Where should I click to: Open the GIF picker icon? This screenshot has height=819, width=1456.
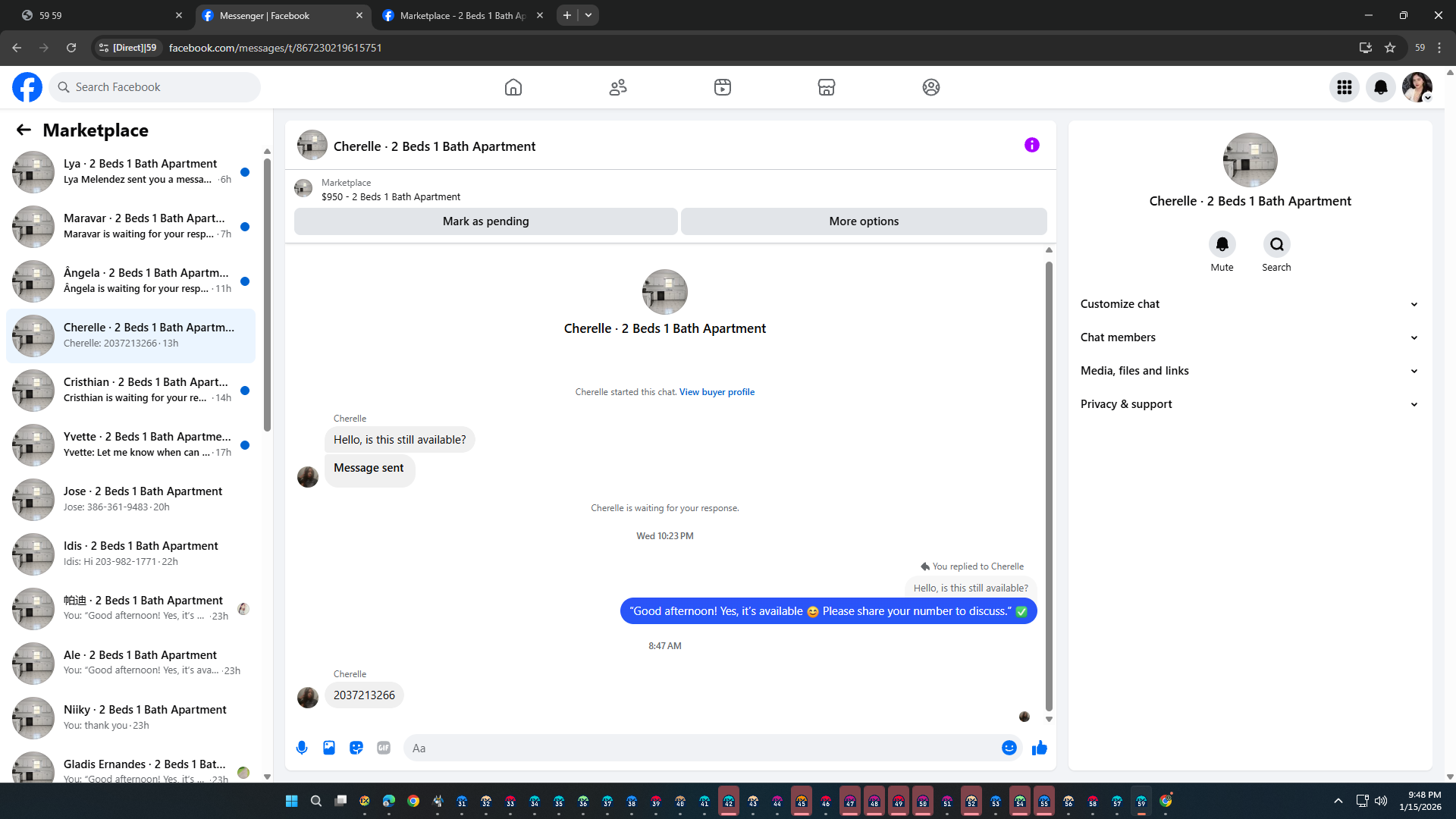384,748
